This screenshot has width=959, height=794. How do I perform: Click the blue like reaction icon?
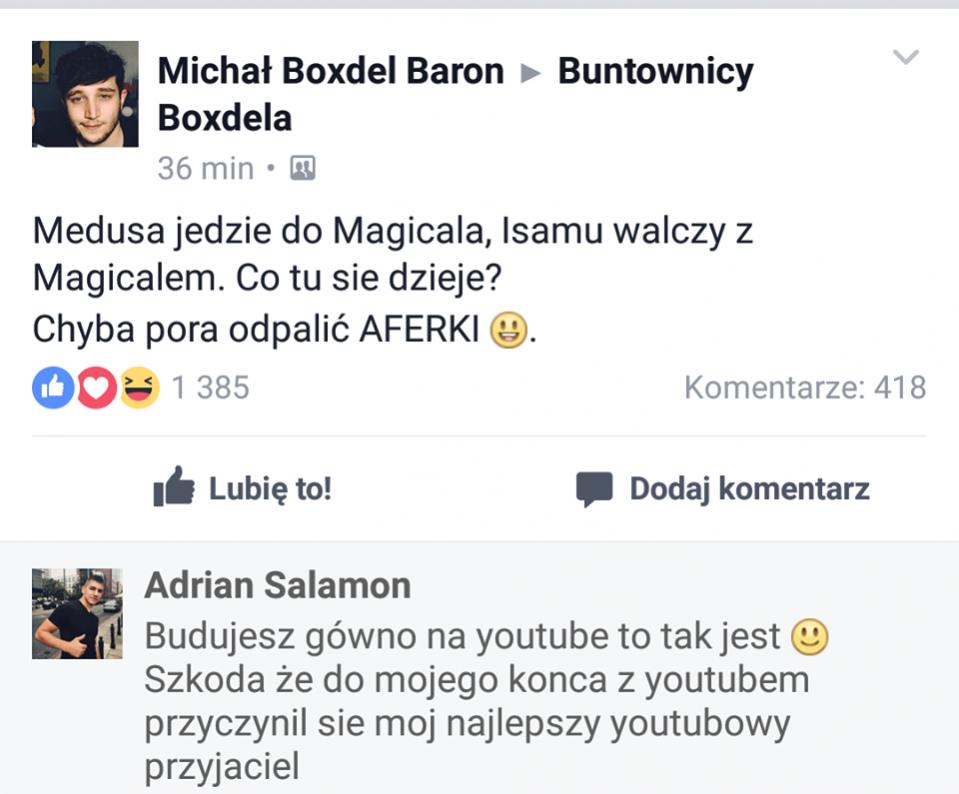click(53, 388)
